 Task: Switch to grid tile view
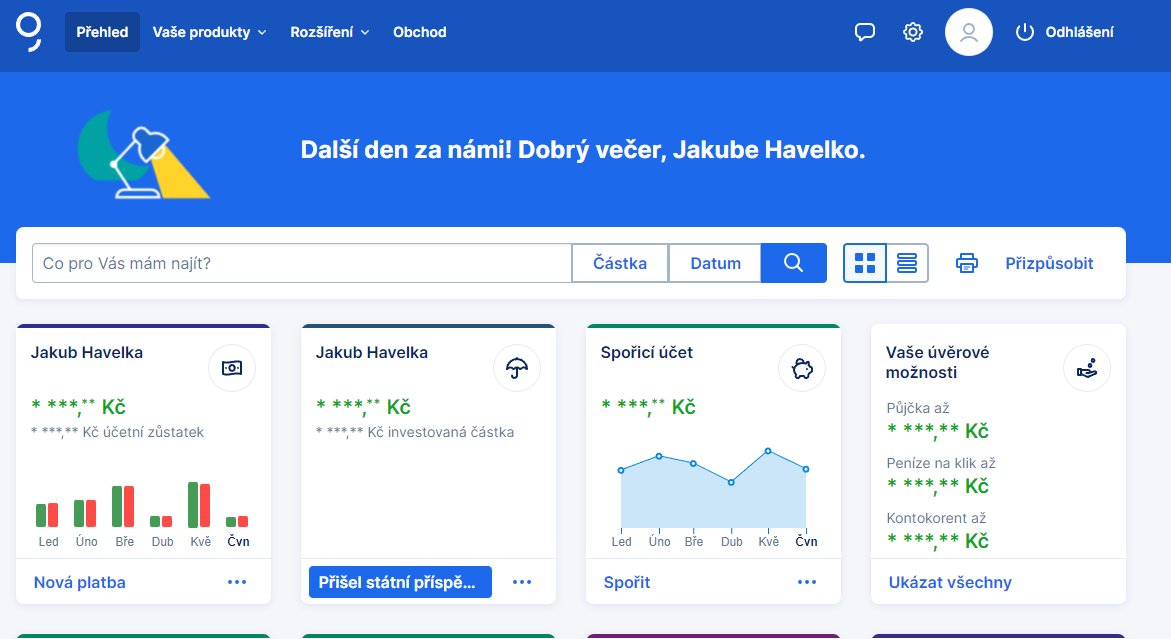point(865,263)
